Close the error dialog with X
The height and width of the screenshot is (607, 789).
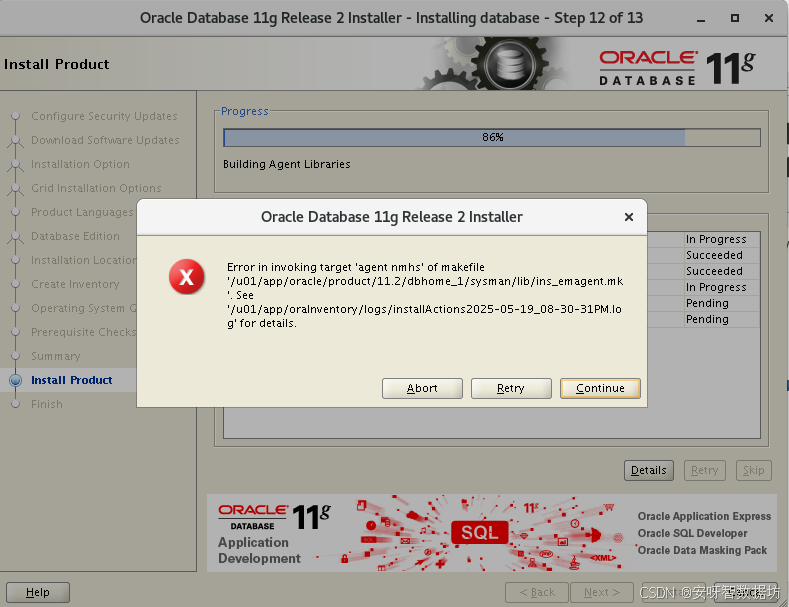point(628,217)
